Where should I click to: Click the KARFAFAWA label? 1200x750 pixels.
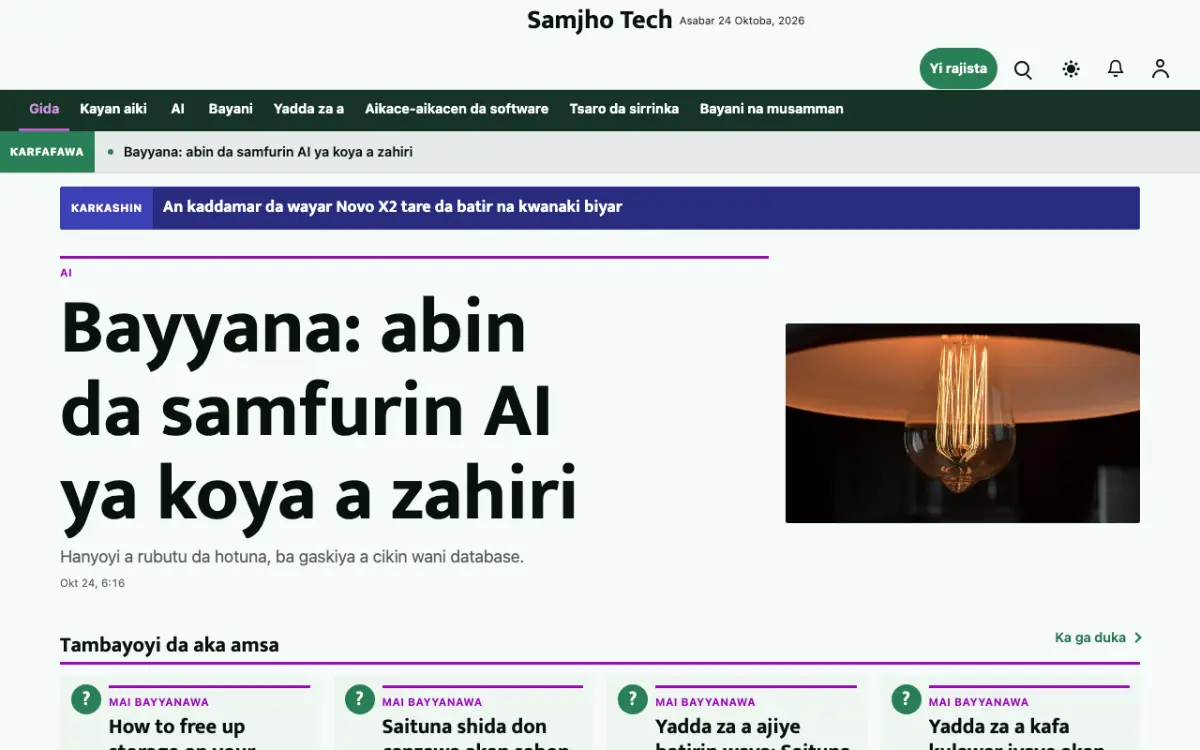point(47,152)
